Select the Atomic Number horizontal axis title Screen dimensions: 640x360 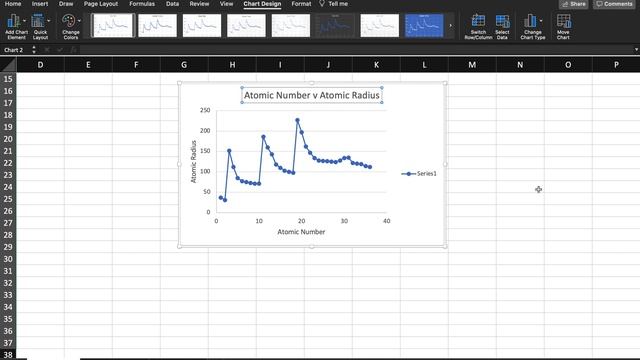(301, 232)
